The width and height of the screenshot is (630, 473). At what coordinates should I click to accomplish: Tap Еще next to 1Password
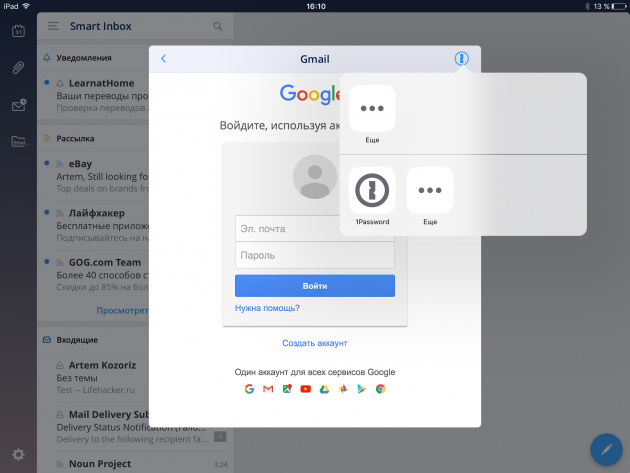(430, 190)
